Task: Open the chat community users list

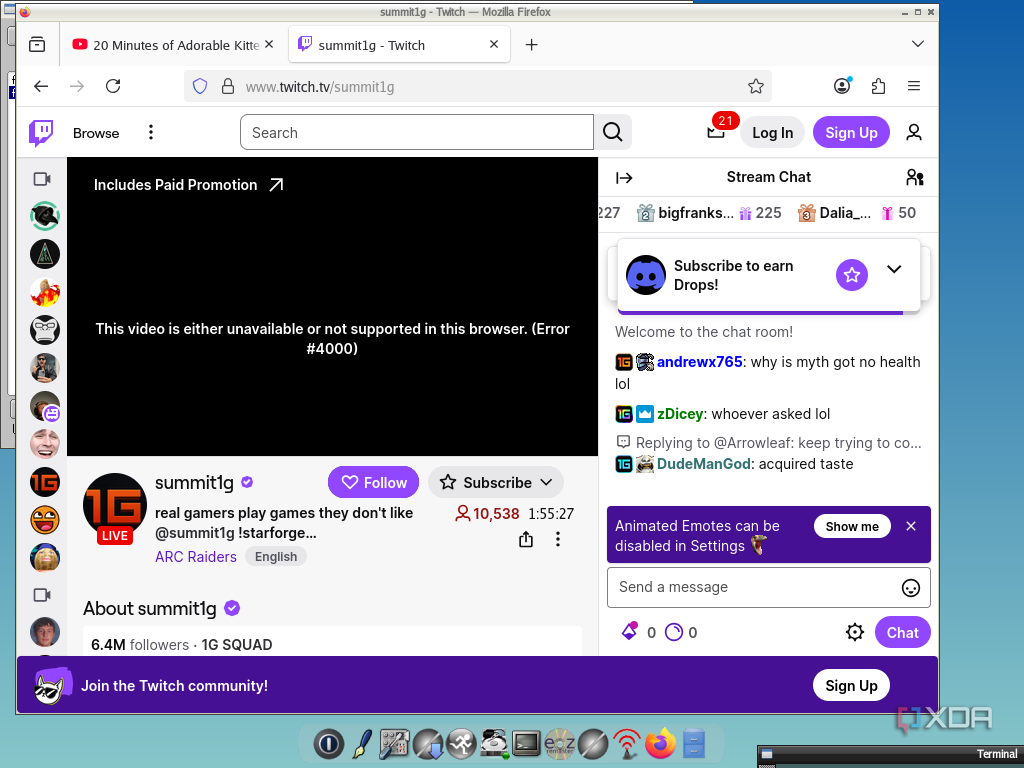Action: pos(915,178)
